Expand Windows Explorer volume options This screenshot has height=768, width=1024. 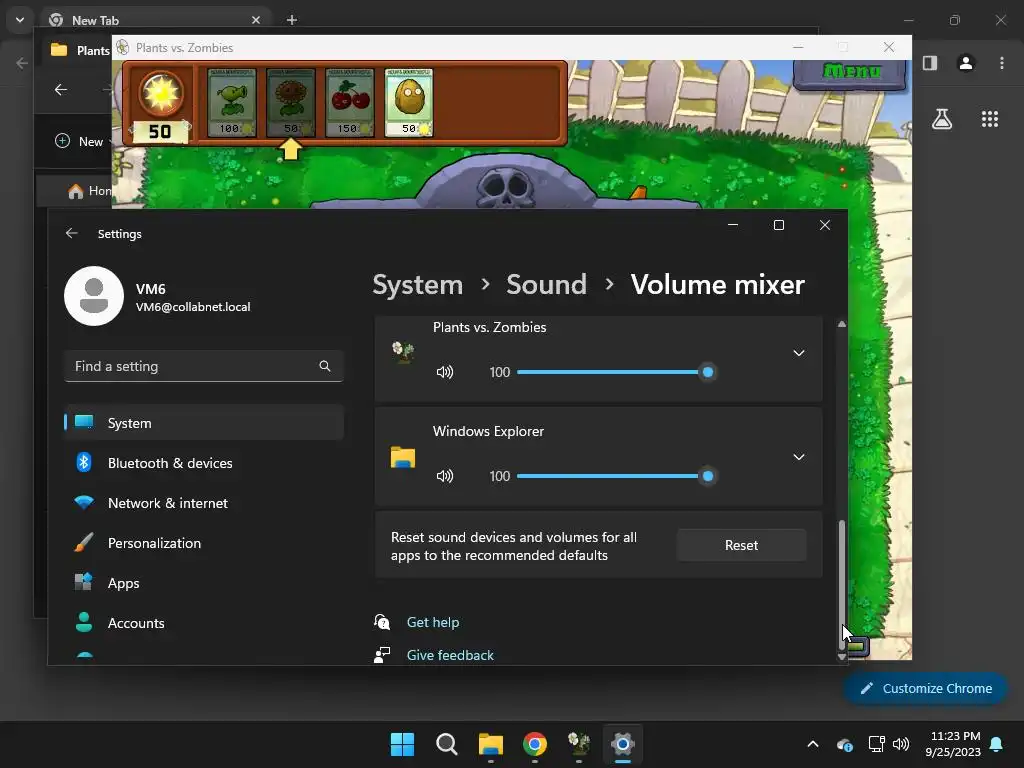798,457
